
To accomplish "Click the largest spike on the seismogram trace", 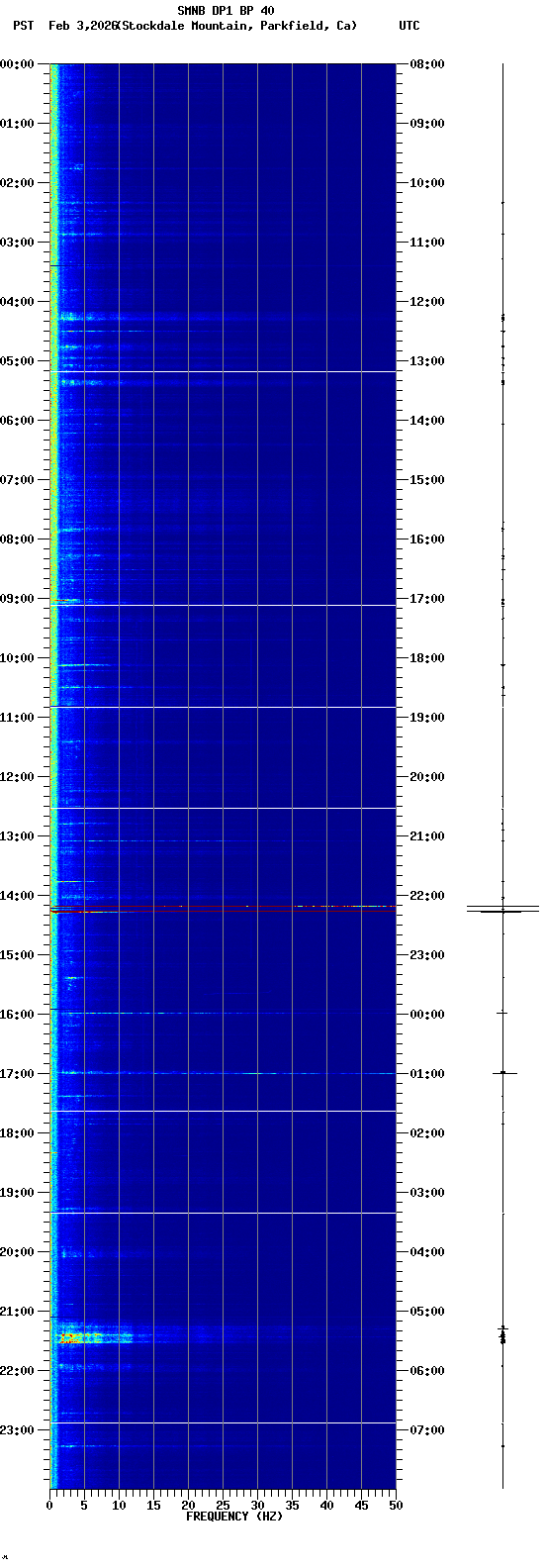I will pyautogui.click(x=503, y=909).
